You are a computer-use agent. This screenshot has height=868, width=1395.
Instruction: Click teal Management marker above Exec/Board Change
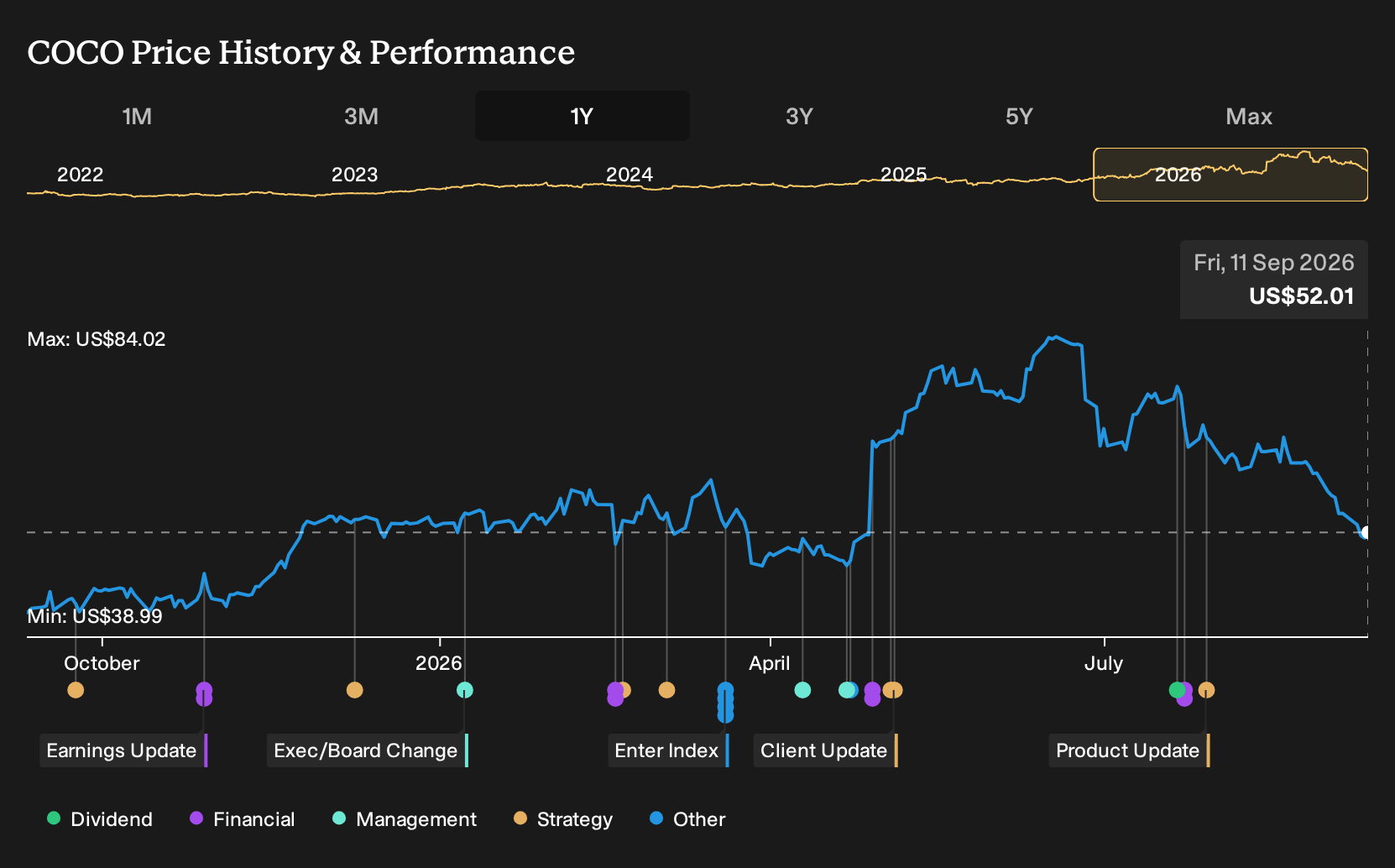click(x=465, y=690)
